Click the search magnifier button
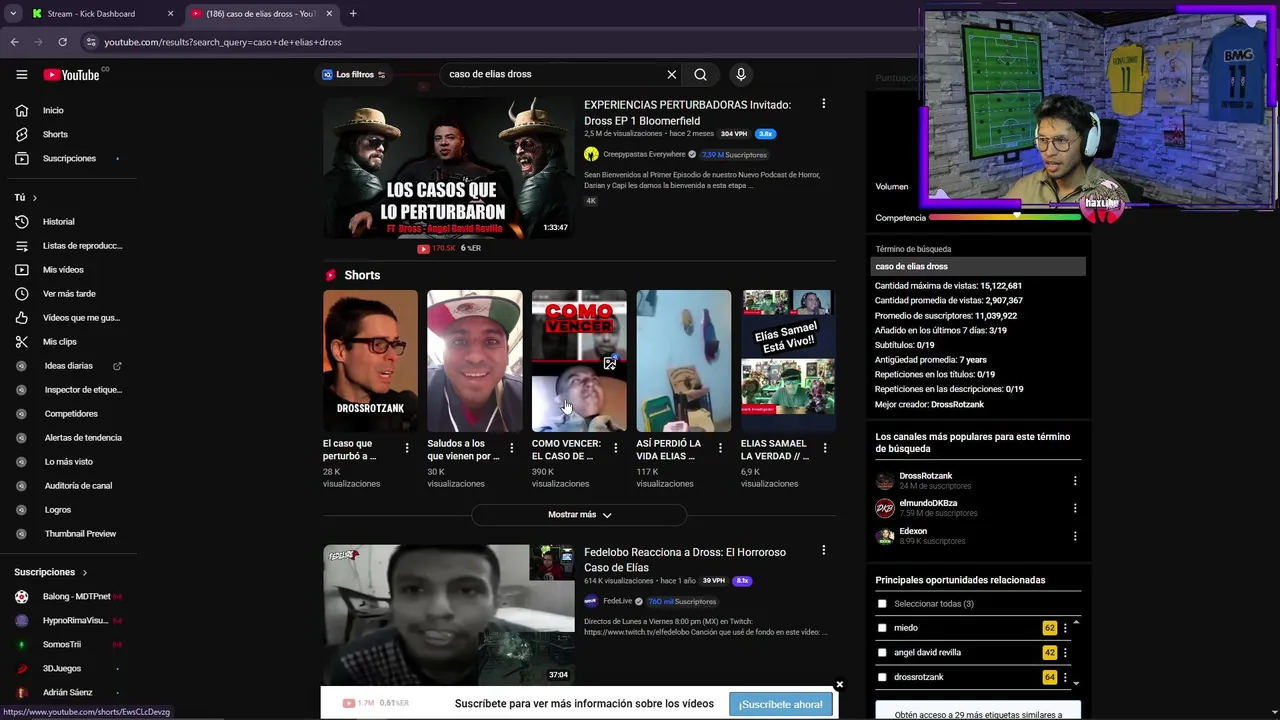 [700, 74]
